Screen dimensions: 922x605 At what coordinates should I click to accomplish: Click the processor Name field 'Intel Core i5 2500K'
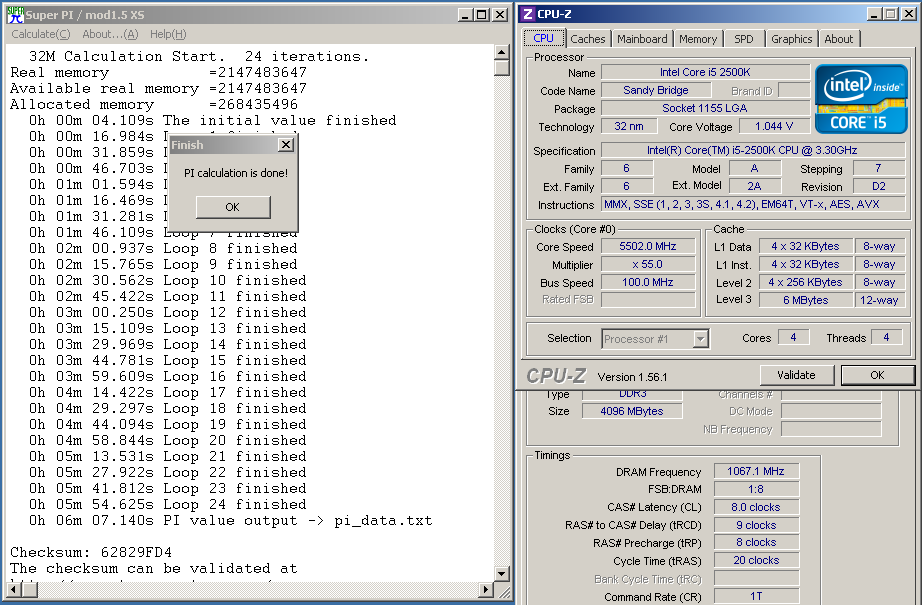pos(706,72)
